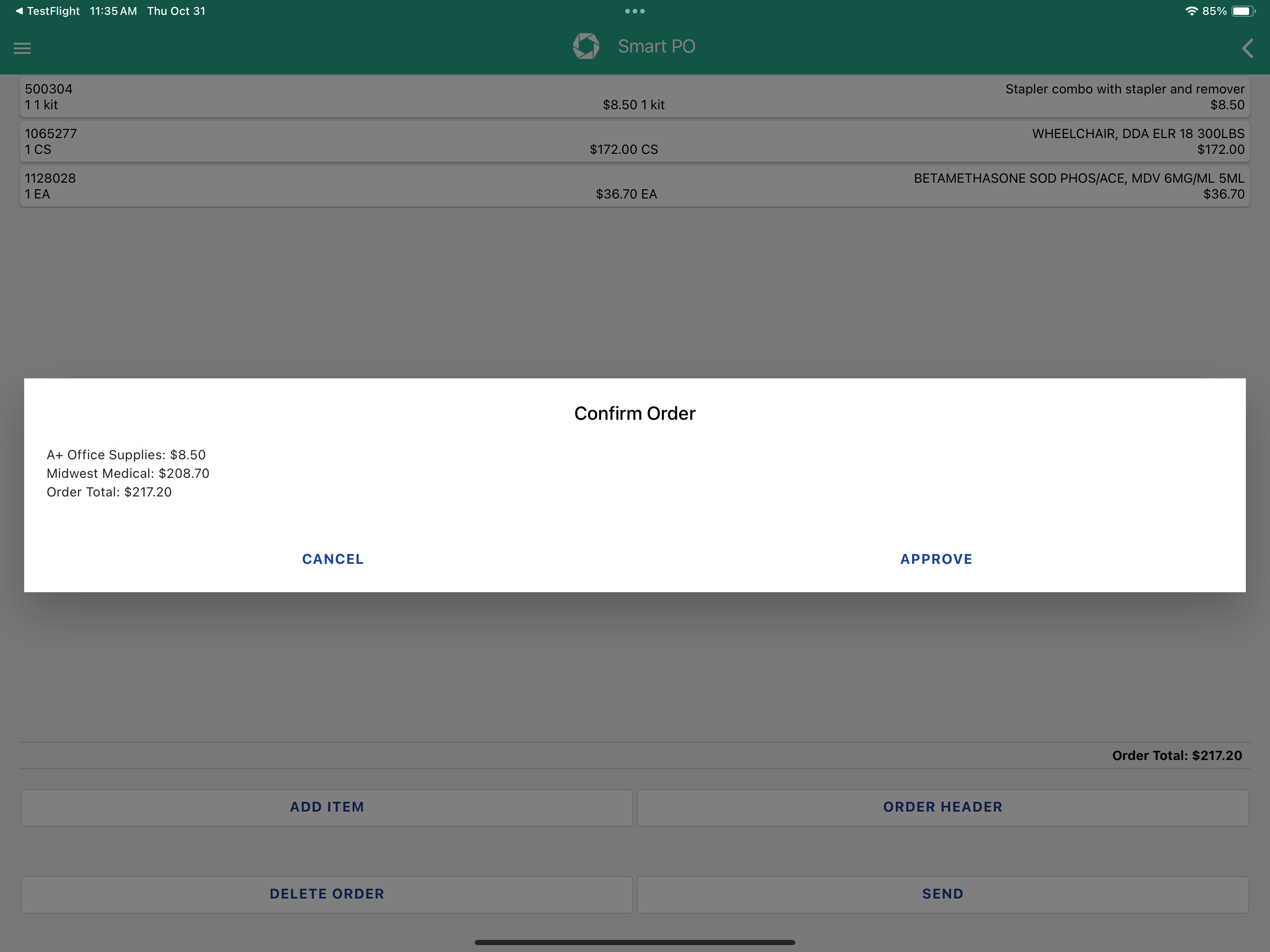Click the ADD ITEM button

tap(327, 807)
